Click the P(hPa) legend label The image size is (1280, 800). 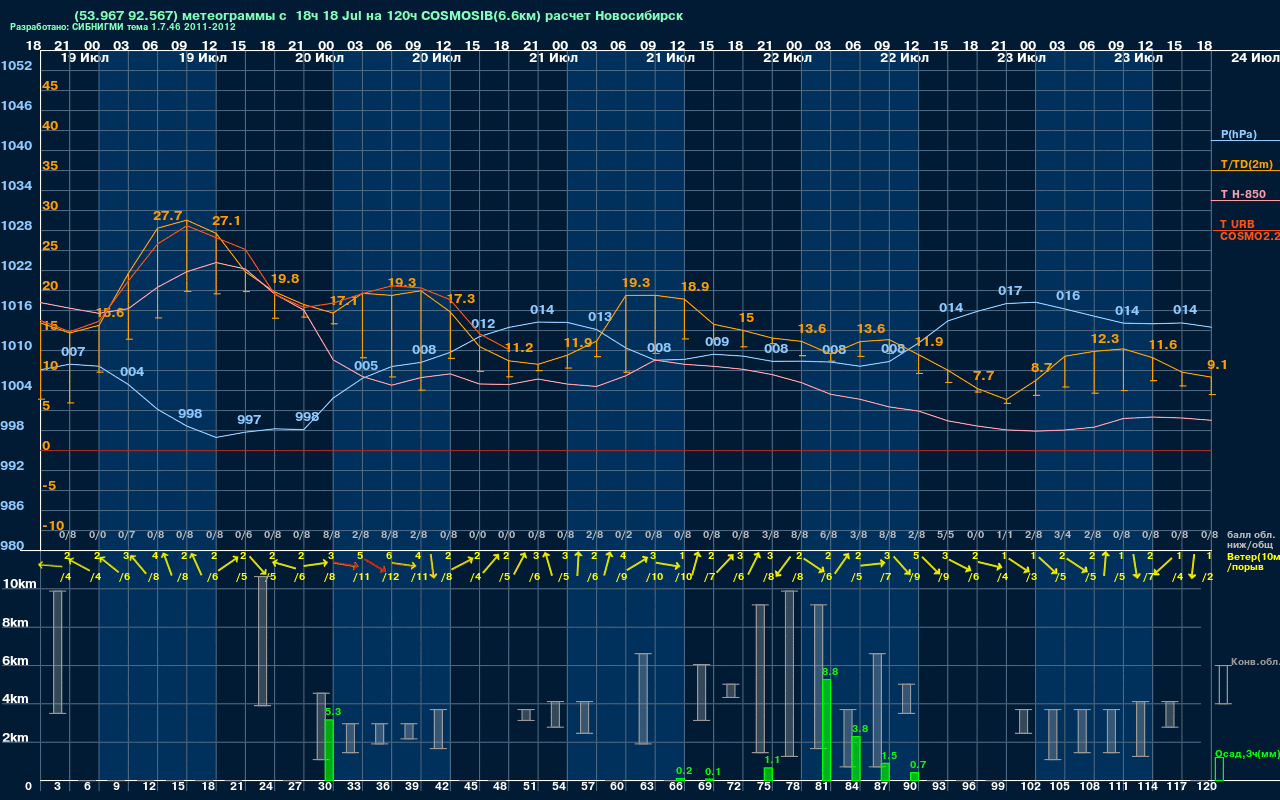[1239, 134]
